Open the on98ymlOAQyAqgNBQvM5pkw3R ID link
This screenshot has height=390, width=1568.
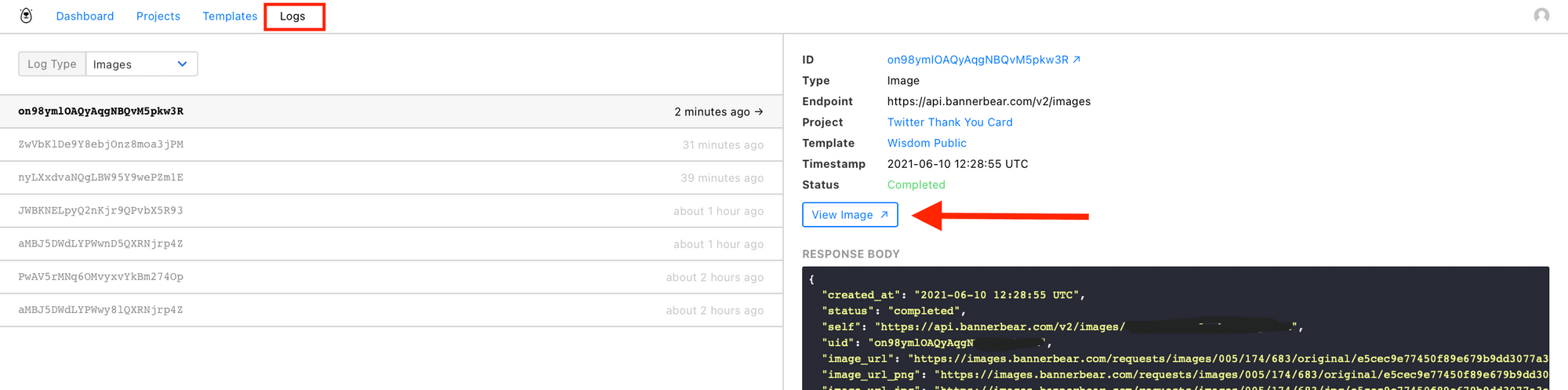[x=978, y=60]
